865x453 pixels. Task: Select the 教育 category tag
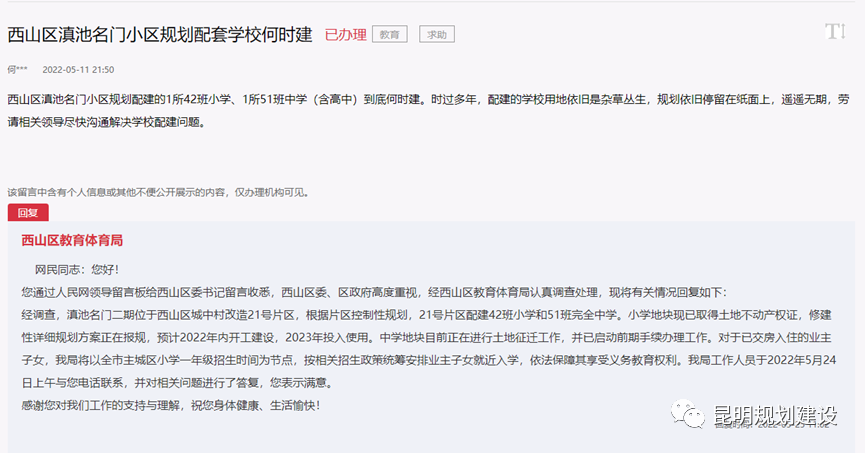[390, 34]
